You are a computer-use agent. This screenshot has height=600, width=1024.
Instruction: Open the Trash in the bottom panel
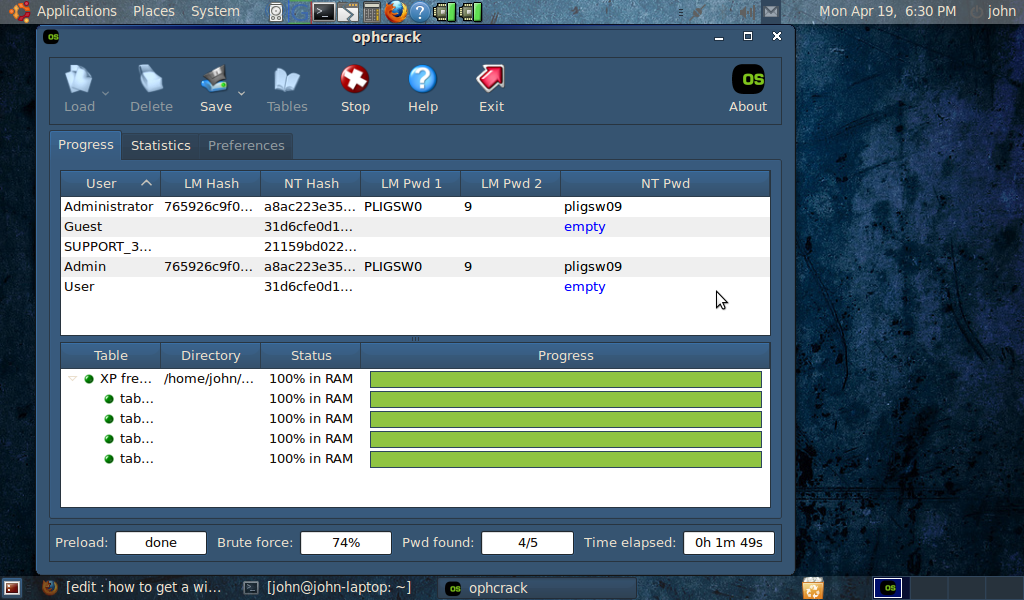813,588
